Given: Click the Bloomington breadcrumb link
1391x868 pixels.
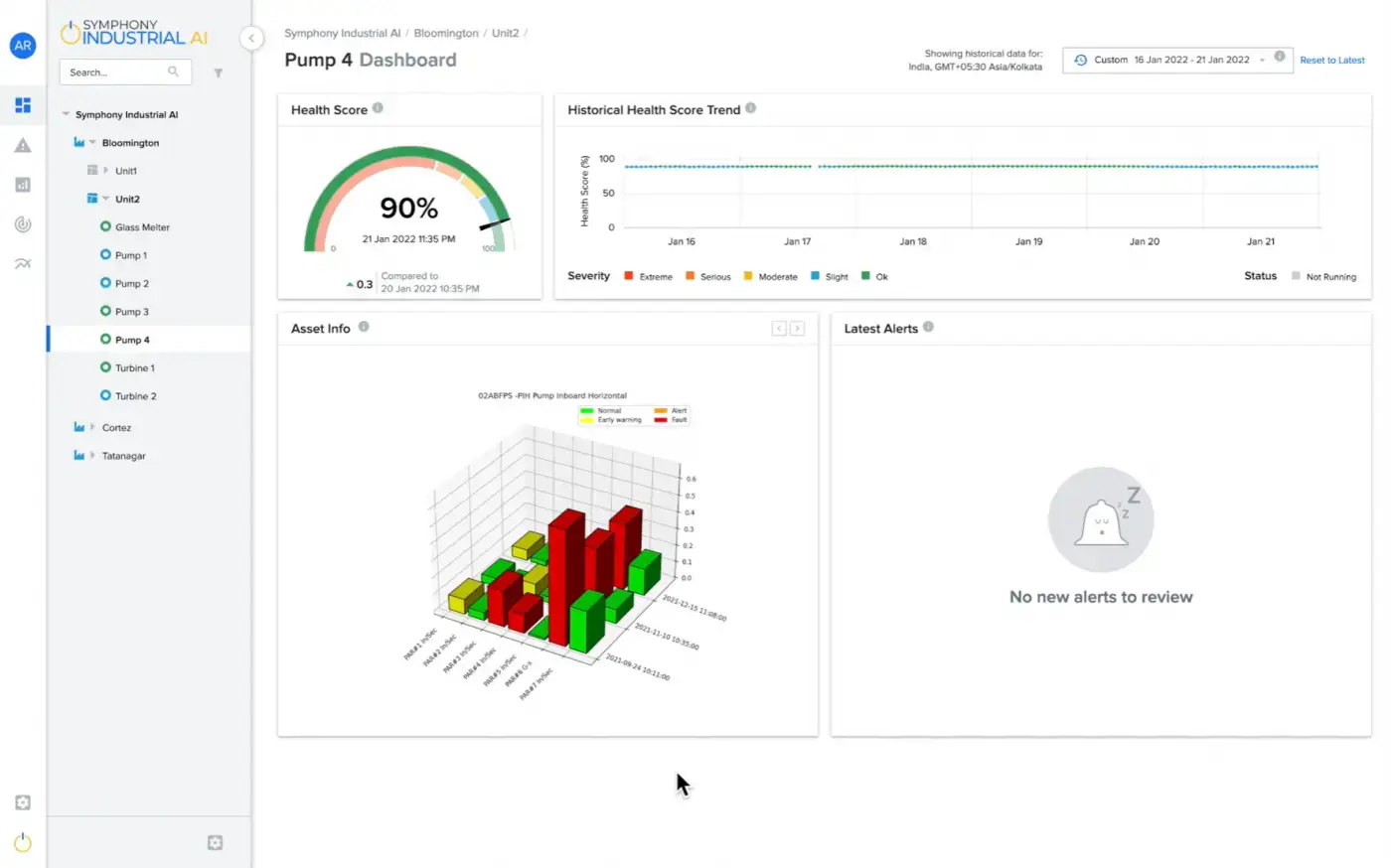Looking at the screenshot, I should (x=445, y=34).
